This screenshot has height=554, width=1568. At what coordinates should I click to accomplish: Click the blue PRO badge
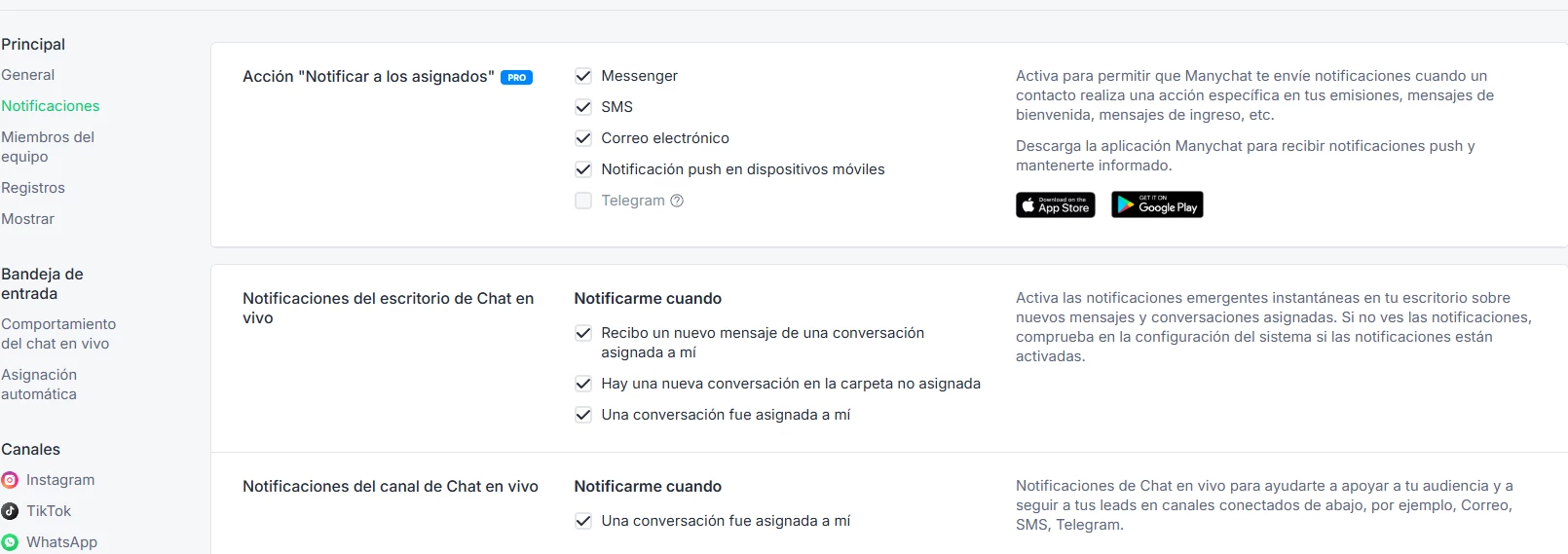tap(516, 77)
